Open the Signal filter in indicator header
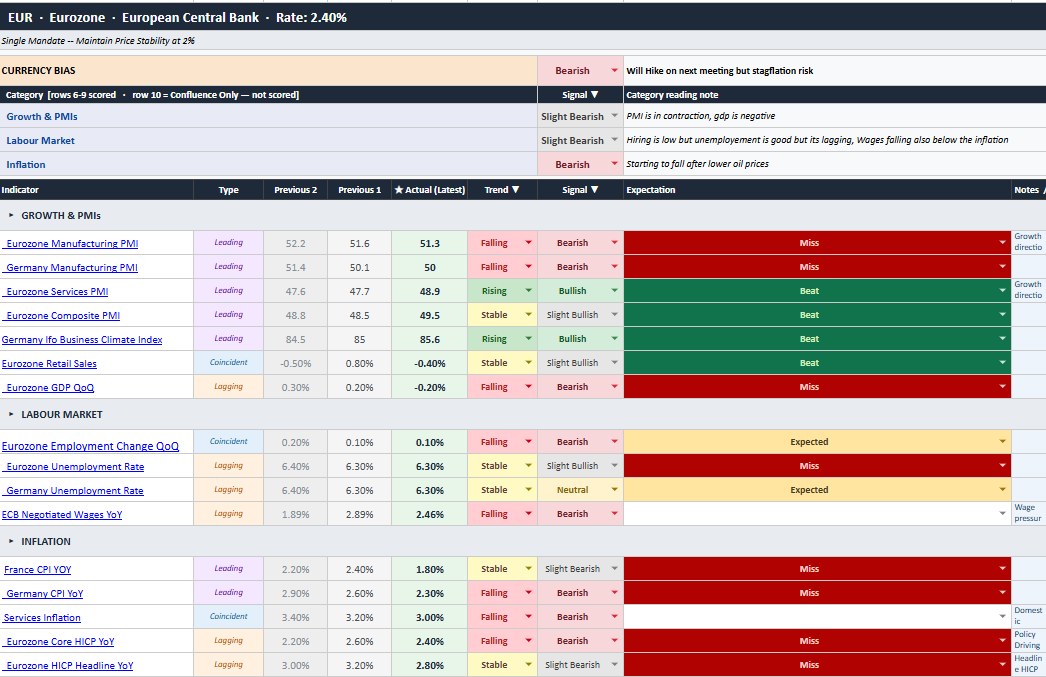1046x677 pixels. pos(594,190)
